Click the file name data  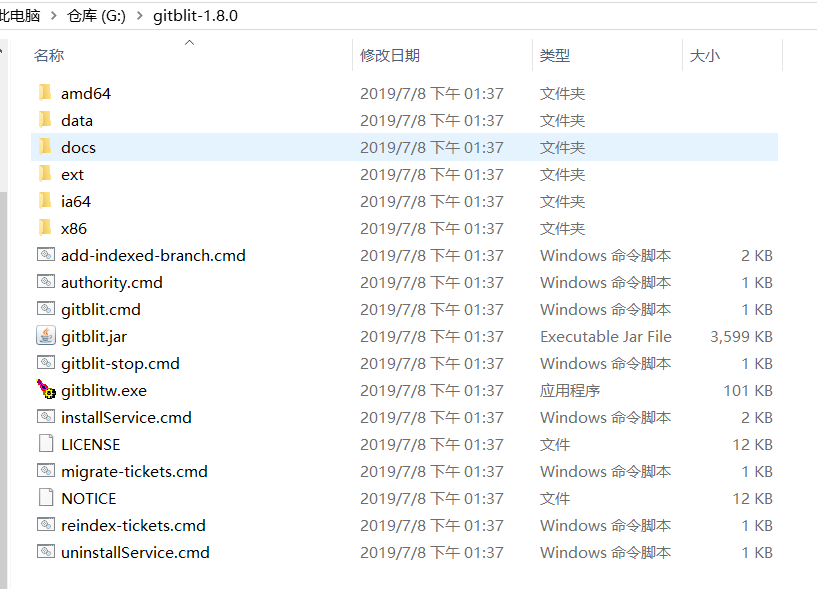click(x=77, y=120)
